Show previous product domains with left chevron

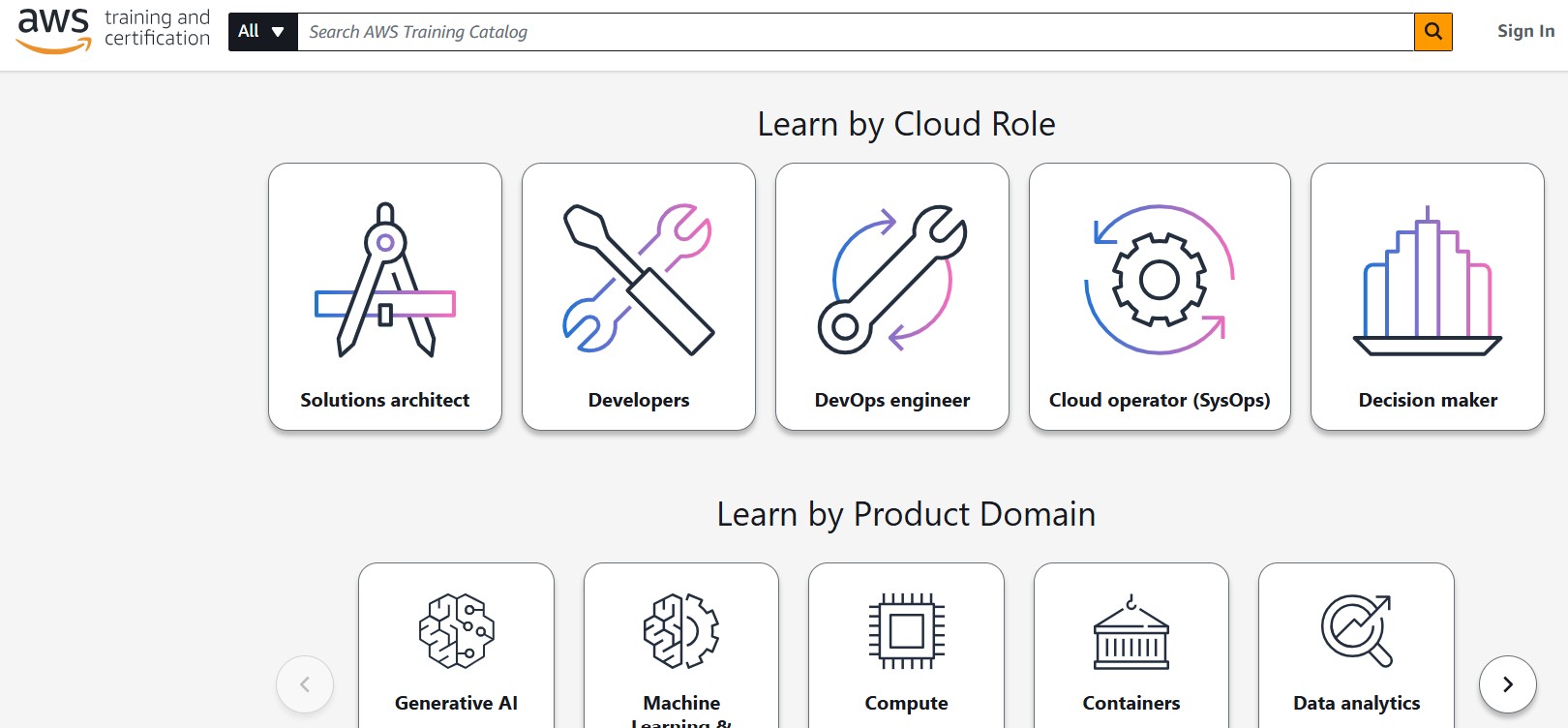point(305,684)
